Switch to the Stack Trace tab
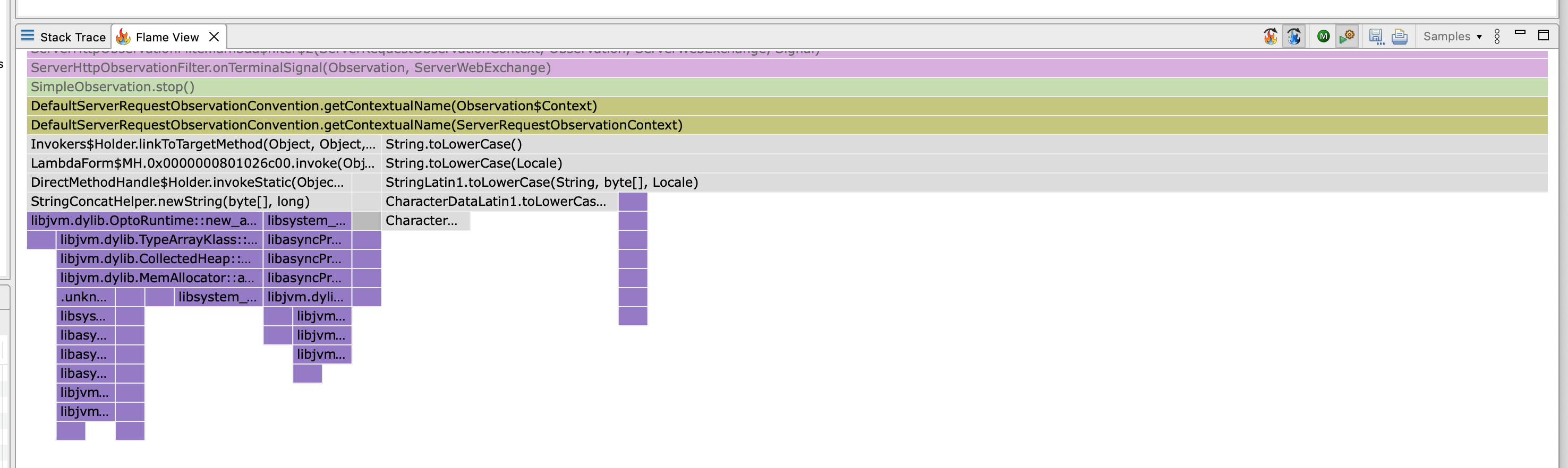Viewport: 1568px width, 468px height. (x=63, y=37)
